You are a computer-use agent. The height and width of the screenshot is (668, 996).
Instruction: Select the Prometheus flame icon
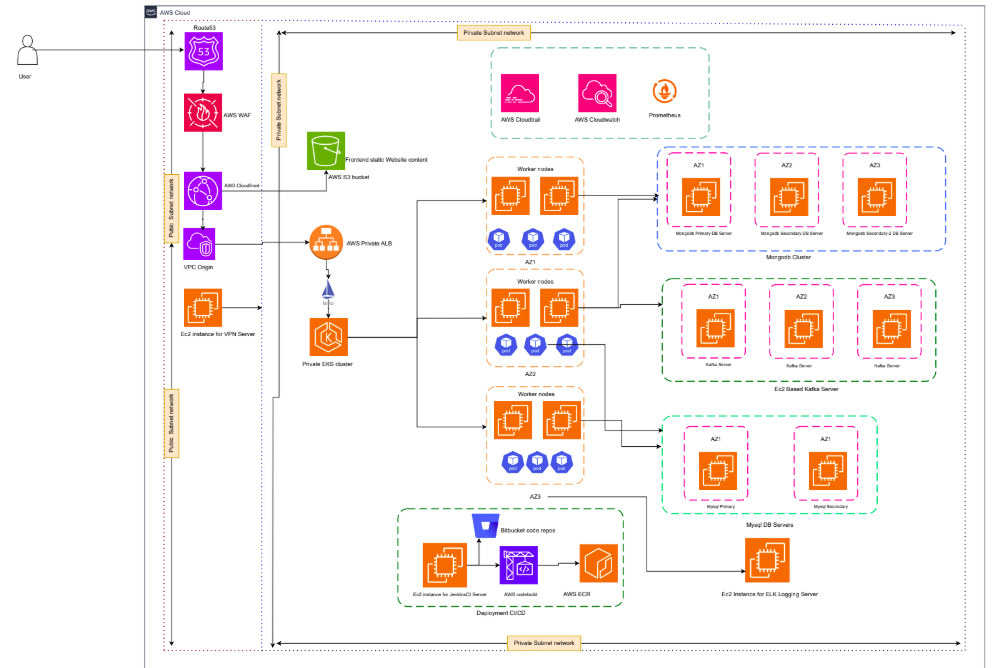[x=666, y=92]
